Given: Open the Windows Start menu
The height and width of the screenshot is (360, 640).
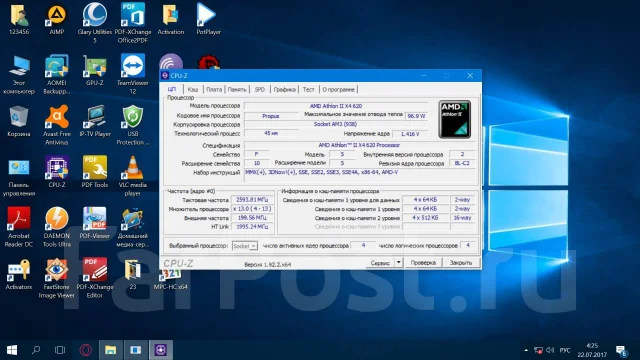Looking at the screenshot, I should click(x=12, y=350).
